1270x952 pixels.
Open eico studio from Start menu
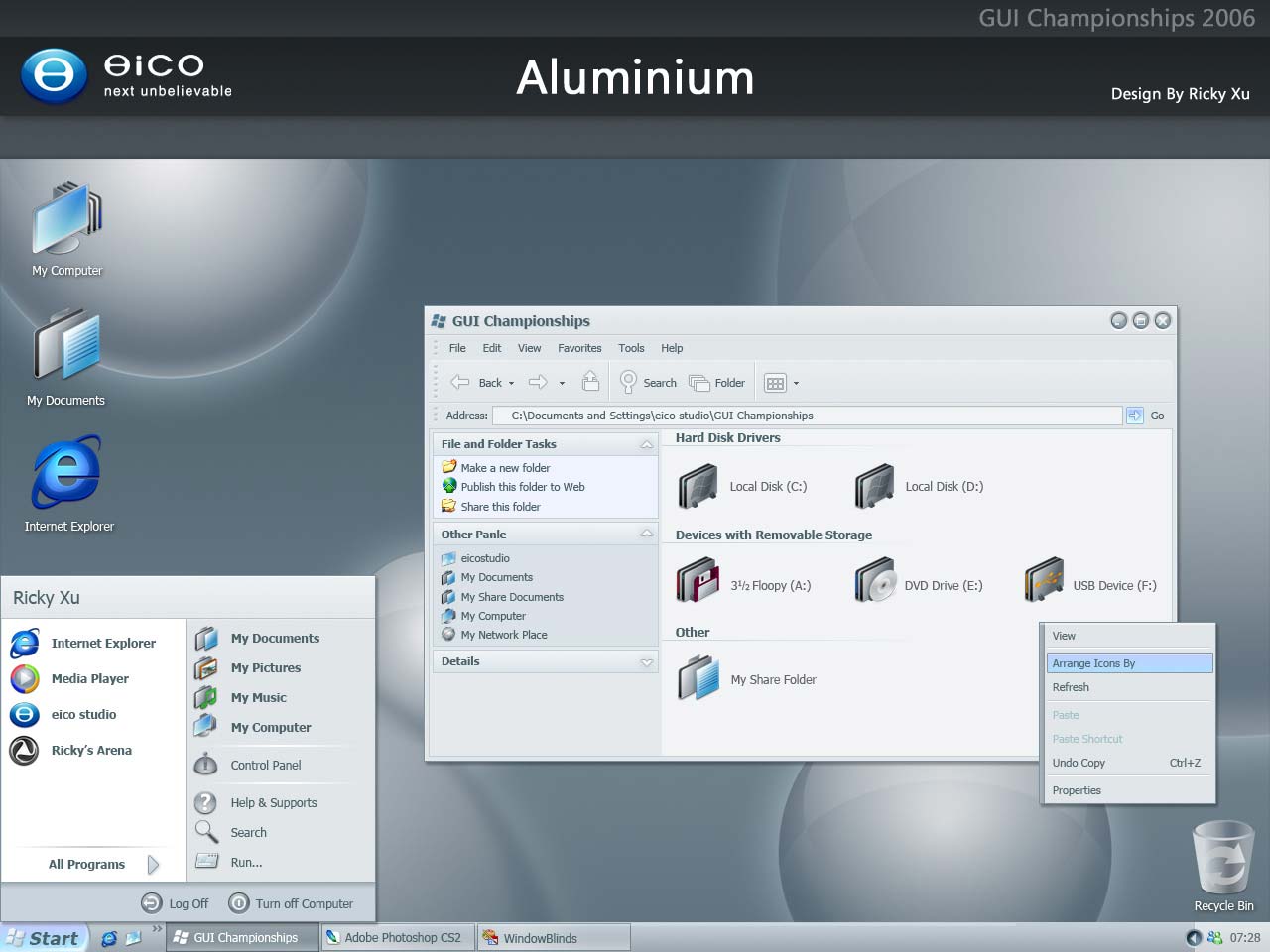(63, 714)
